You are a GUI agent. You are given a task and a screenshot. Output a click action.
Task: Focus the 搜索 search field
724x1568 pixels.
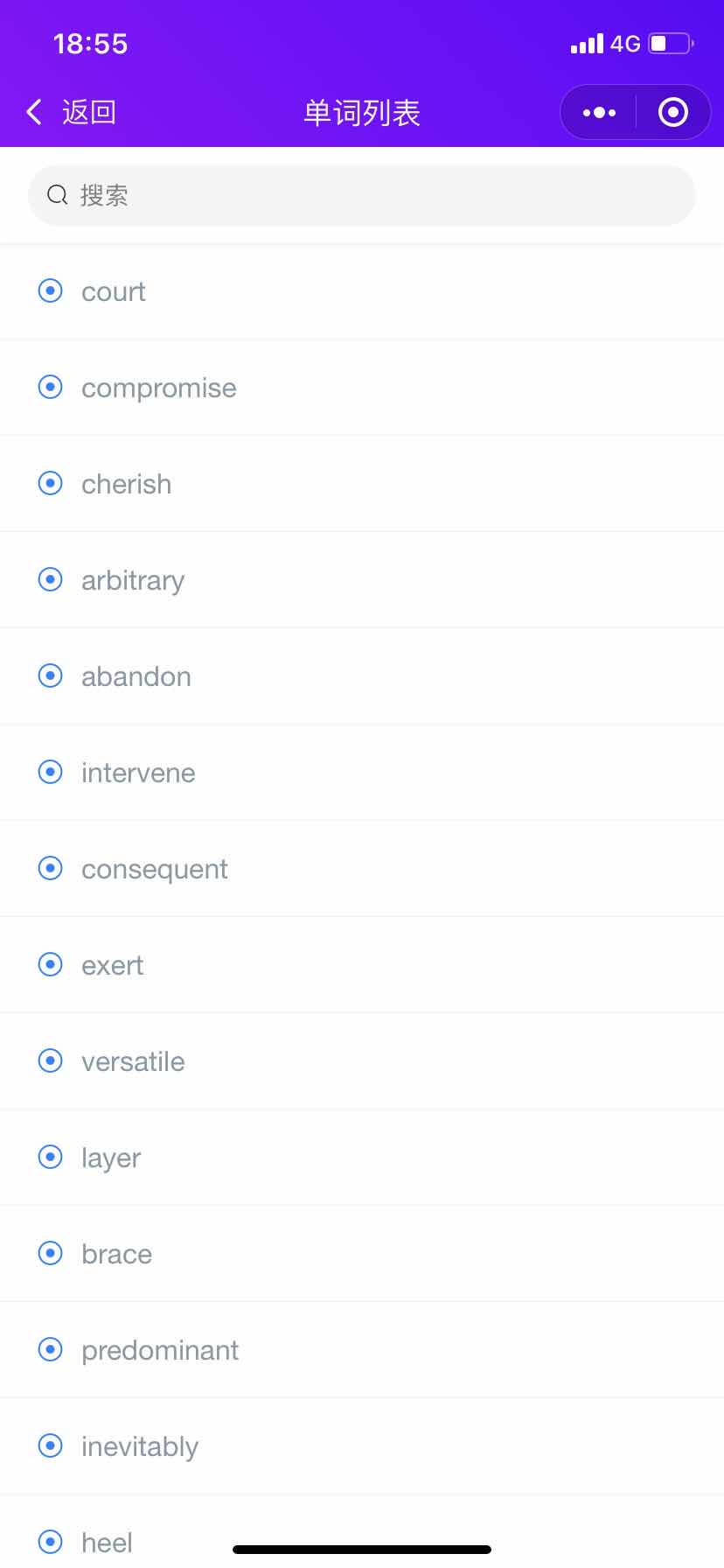pyautogui.click(x=362, y=195)
